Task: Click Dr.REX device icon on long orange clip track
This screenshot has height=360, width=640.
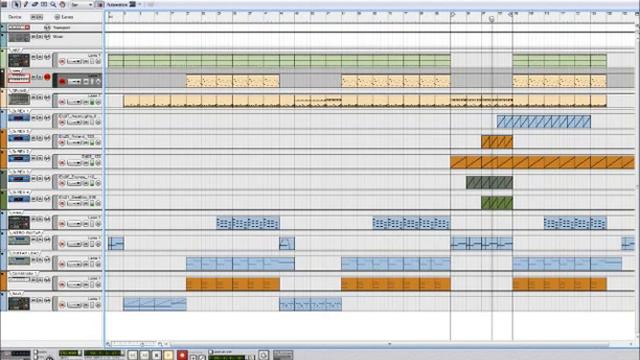Action: (x=19, y=158)
